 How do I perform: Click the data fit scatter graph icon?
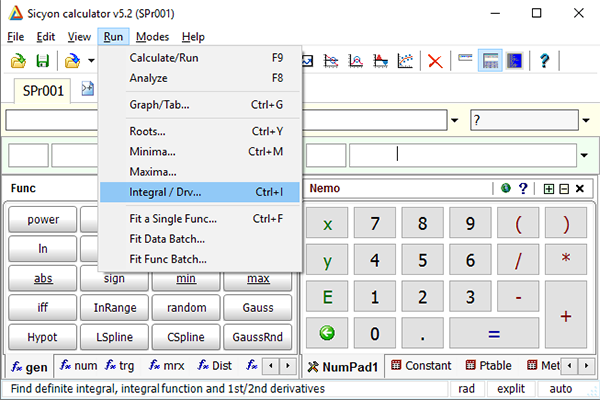coord(405,60)
